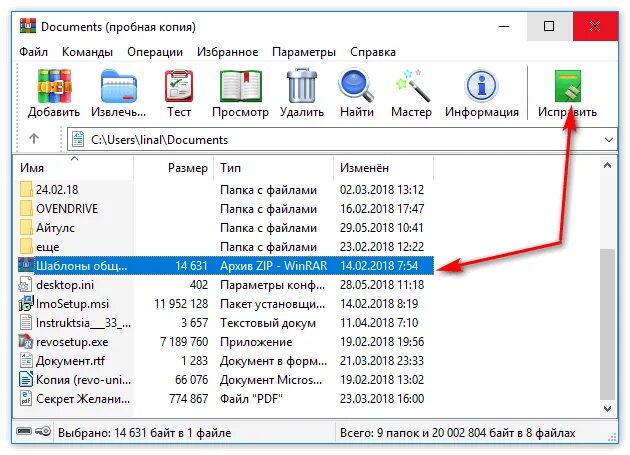The height and width of the screenshot is (455, 630).
Task: Click the Добавить (Add) toolbar icon
Action: pos(54,86)
